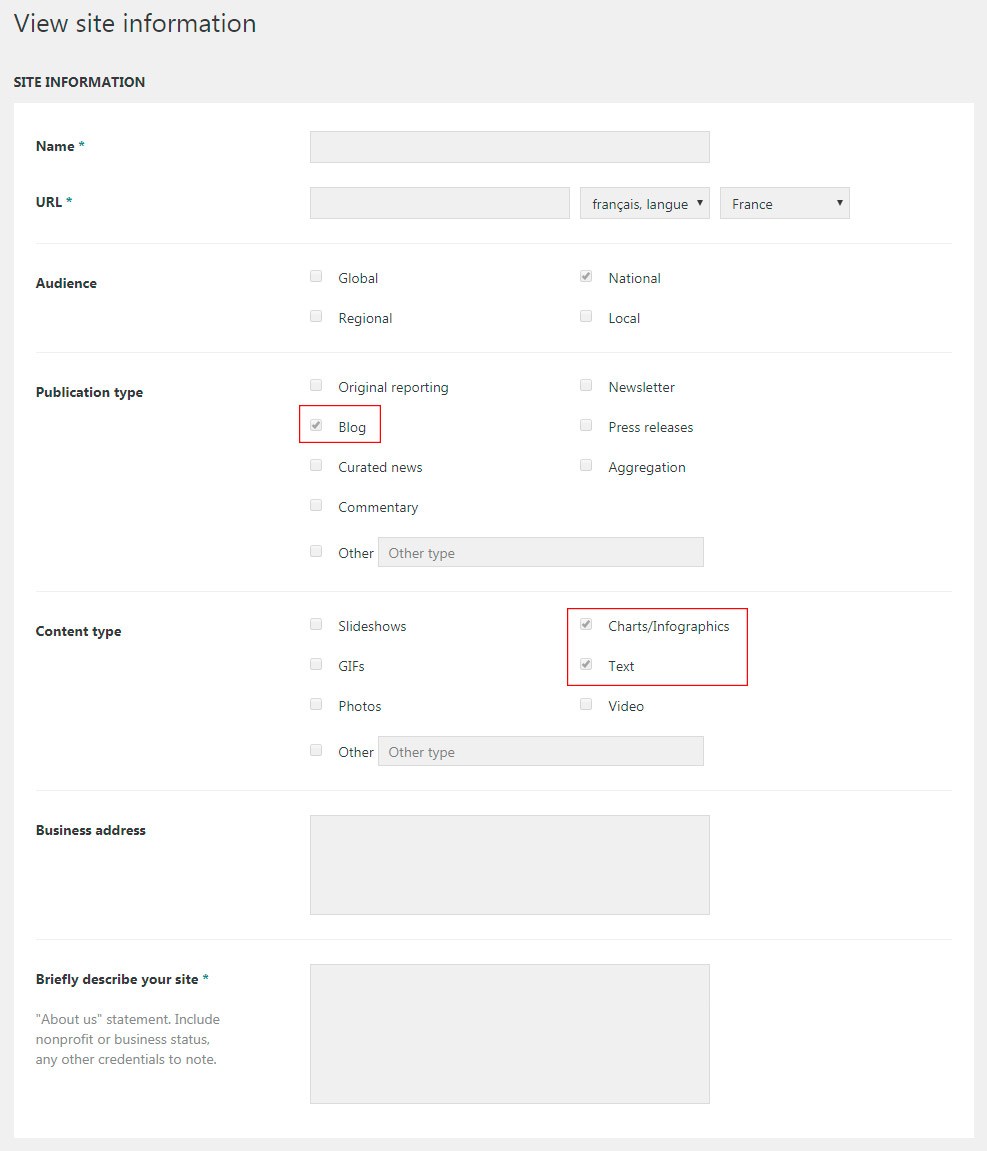Enable Curated news checkbox

point(316,465)
